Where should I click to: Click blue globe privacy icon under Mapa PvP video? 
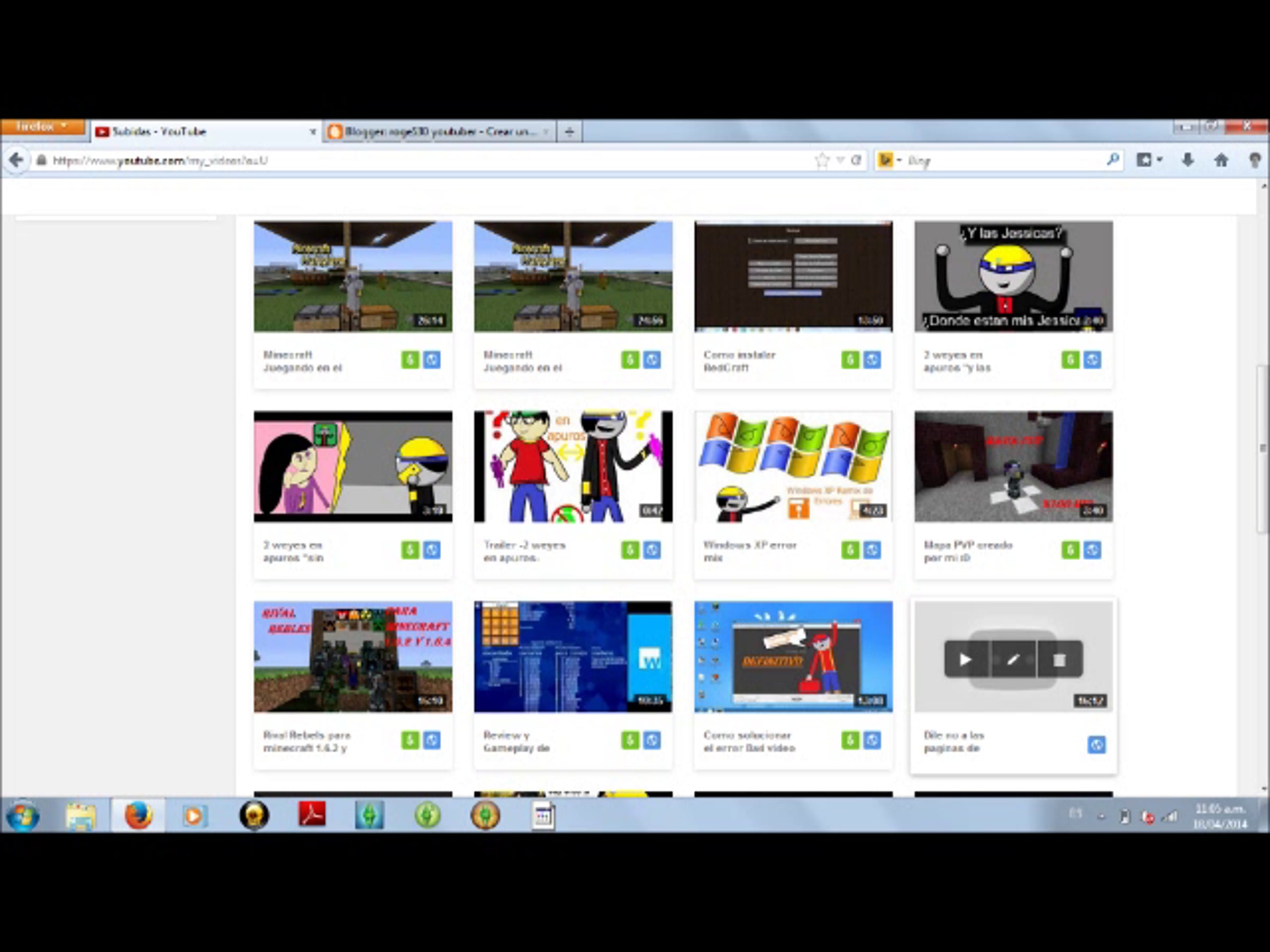click(x=1092, y=550)
